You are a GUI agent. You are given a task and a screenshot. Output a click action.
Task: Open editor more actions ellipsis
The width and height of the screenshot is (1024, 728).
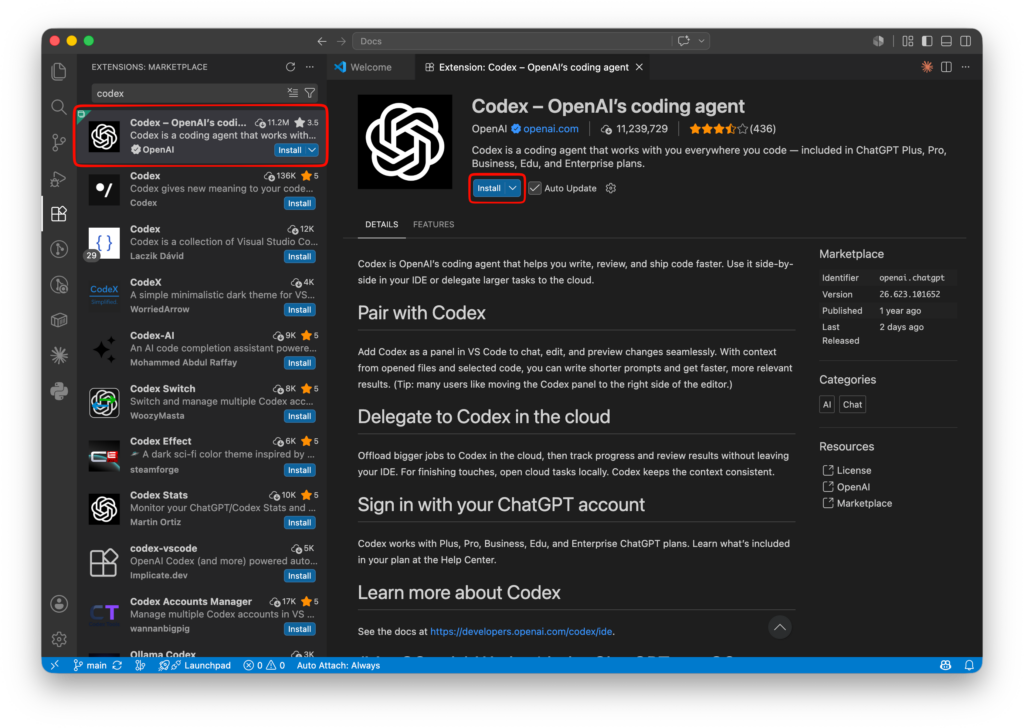tap(965, 67)
